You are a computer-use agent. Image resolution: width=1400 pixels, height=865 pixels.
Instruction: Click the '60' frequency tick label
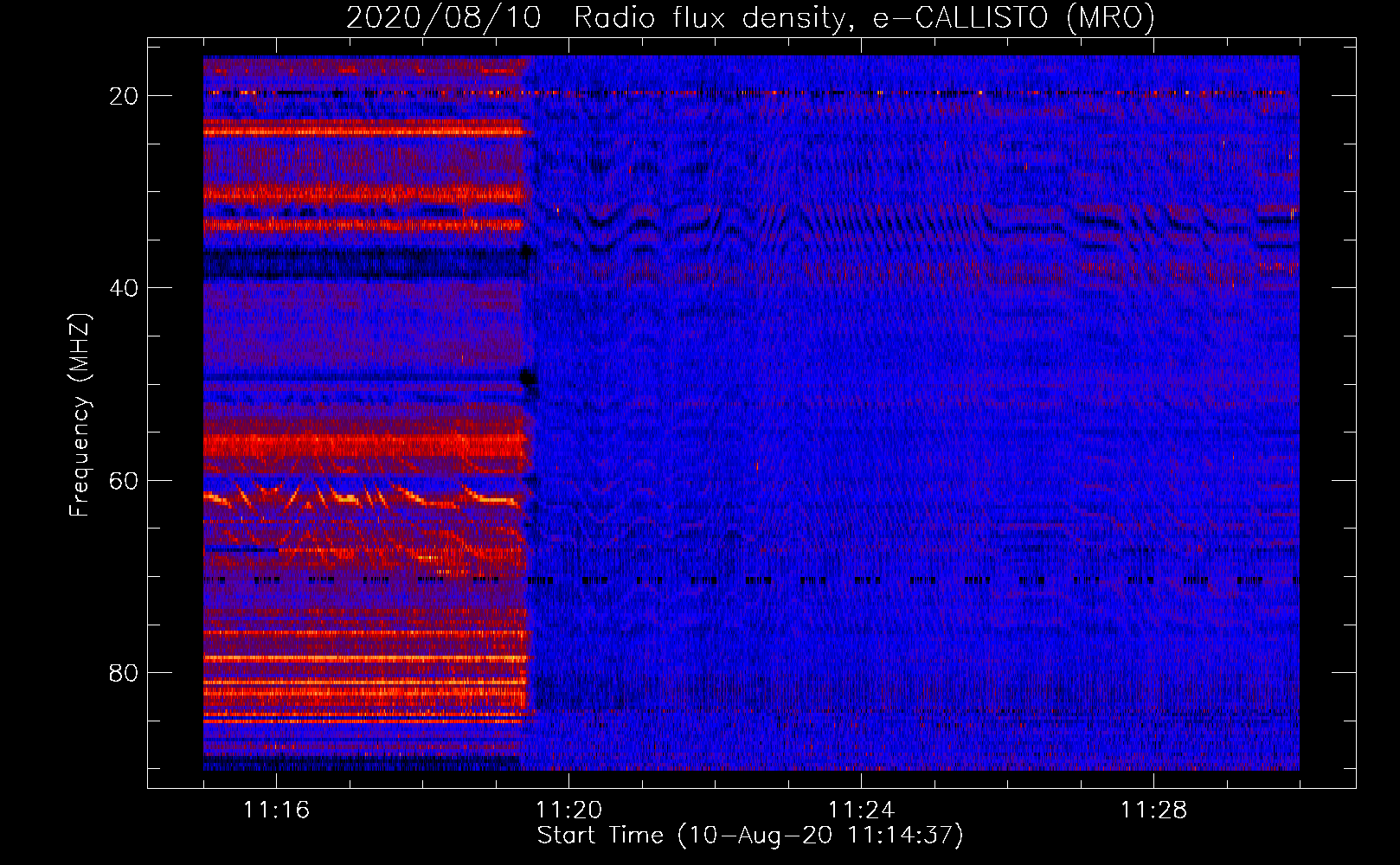(124, 480)
